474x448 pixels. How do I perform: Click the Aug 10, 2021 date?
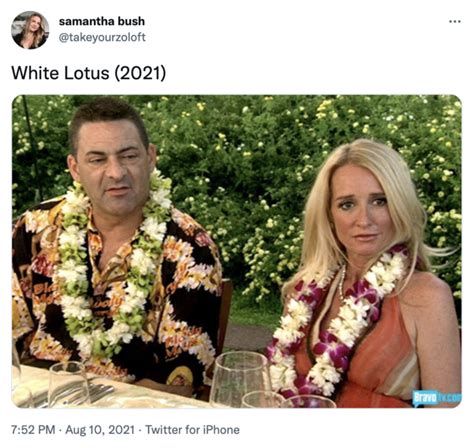coord(100,430)
